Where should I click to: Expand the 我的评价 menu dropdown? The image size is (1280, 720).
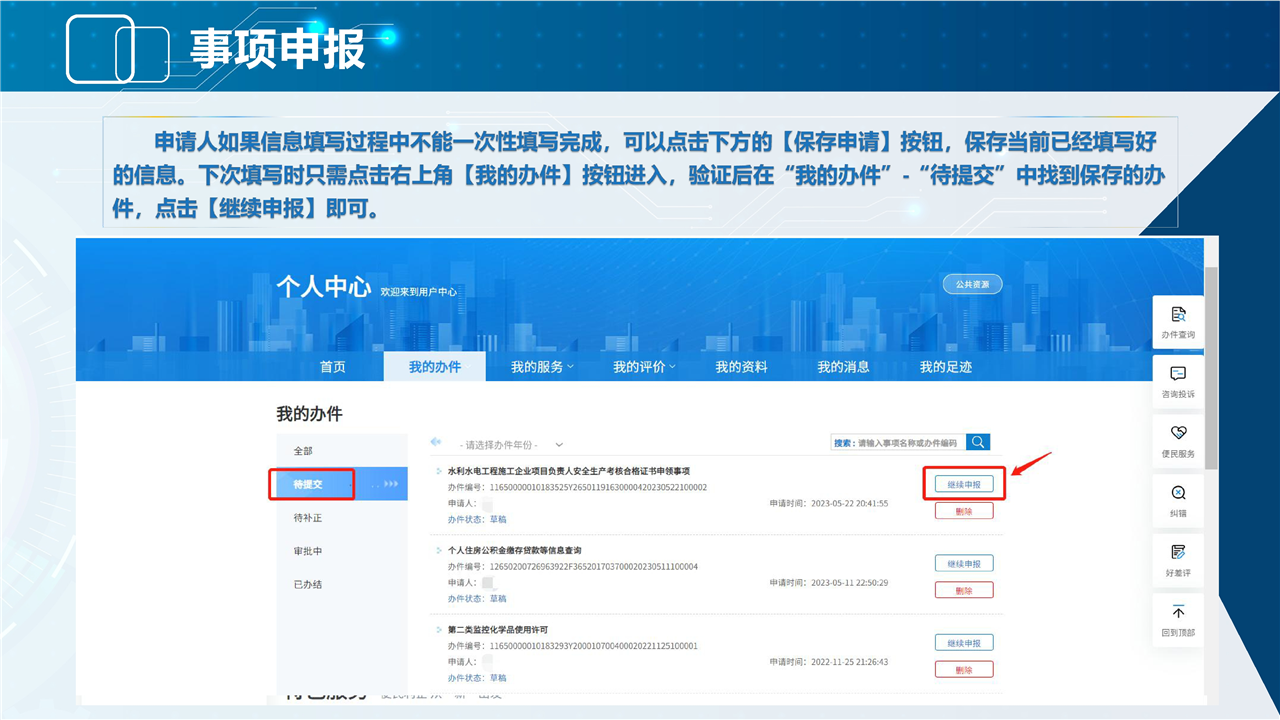(x=644, y=367)
